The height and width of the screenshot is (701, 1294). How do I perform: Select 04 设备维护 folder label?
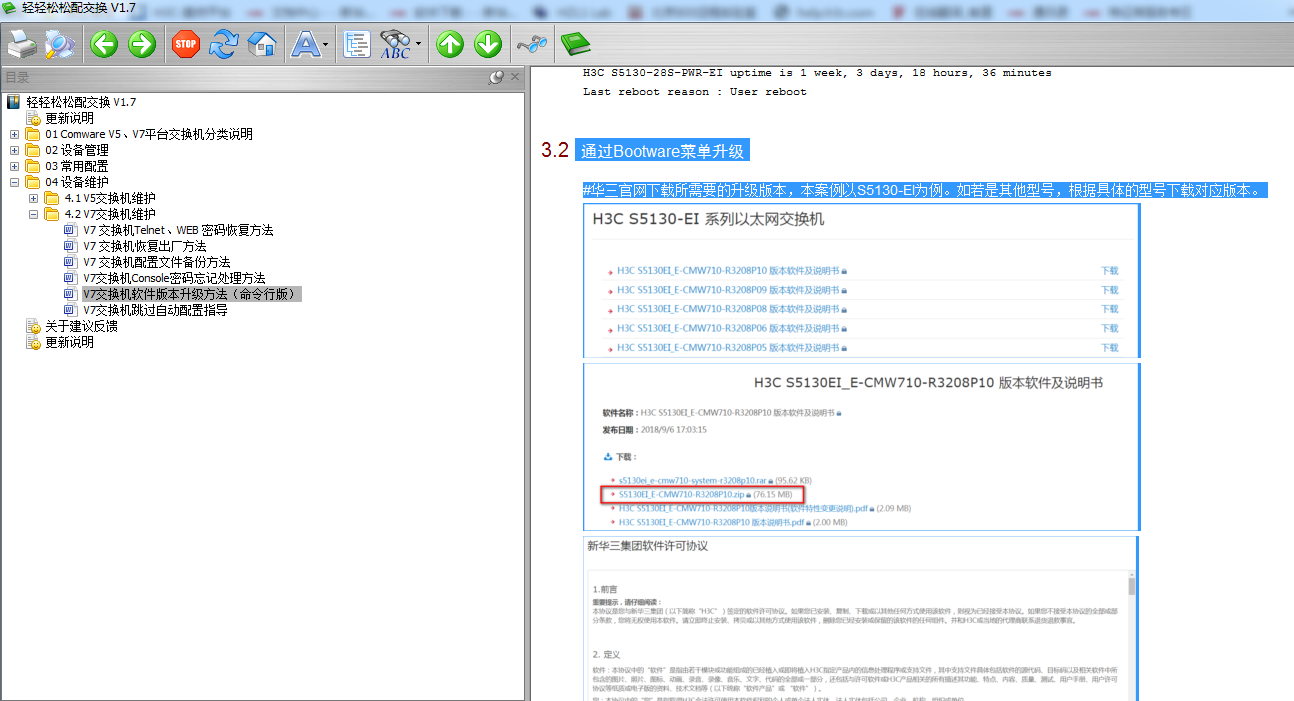coord(77,182)
